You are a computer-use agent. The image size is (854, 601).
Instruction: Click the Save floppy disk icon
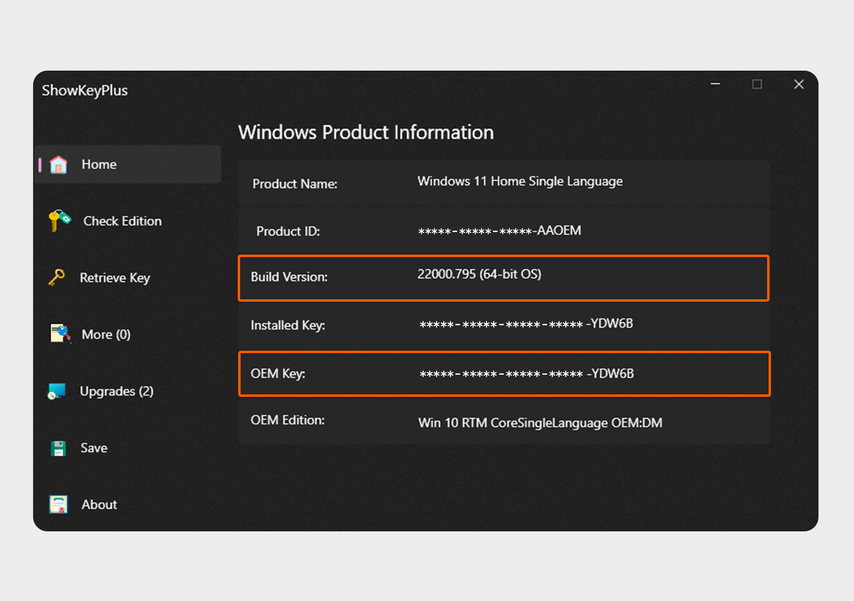(58, 448)
